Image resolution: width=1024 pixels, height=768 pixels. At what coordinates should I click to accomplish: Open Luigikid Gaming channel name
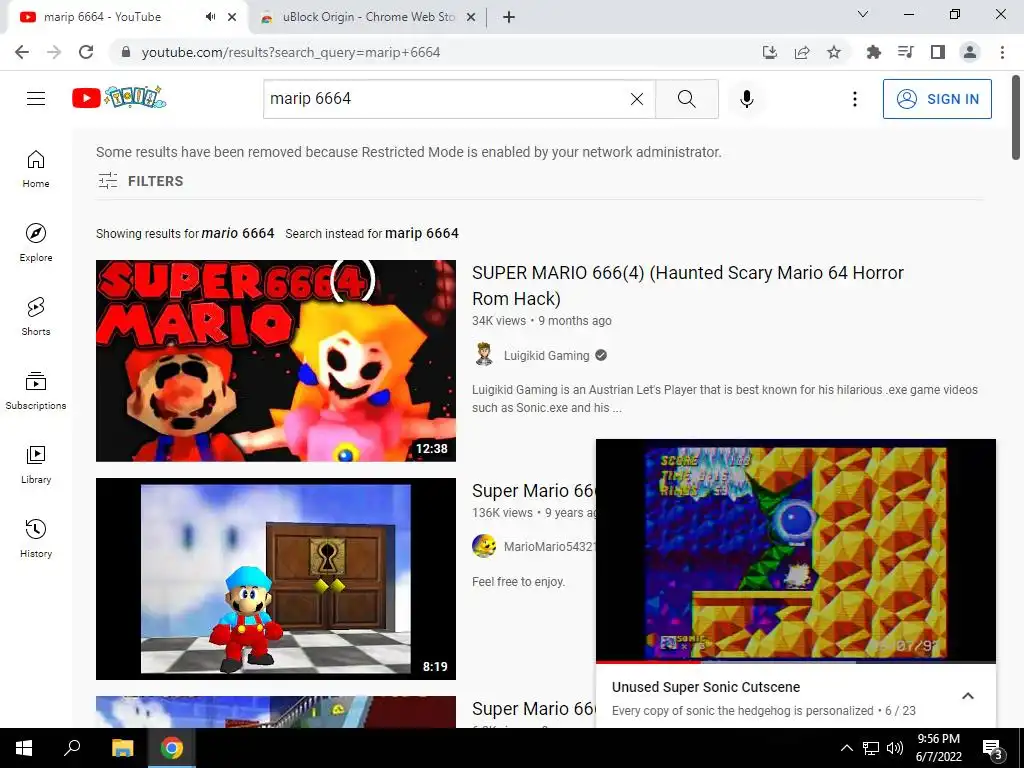[547, 355]
